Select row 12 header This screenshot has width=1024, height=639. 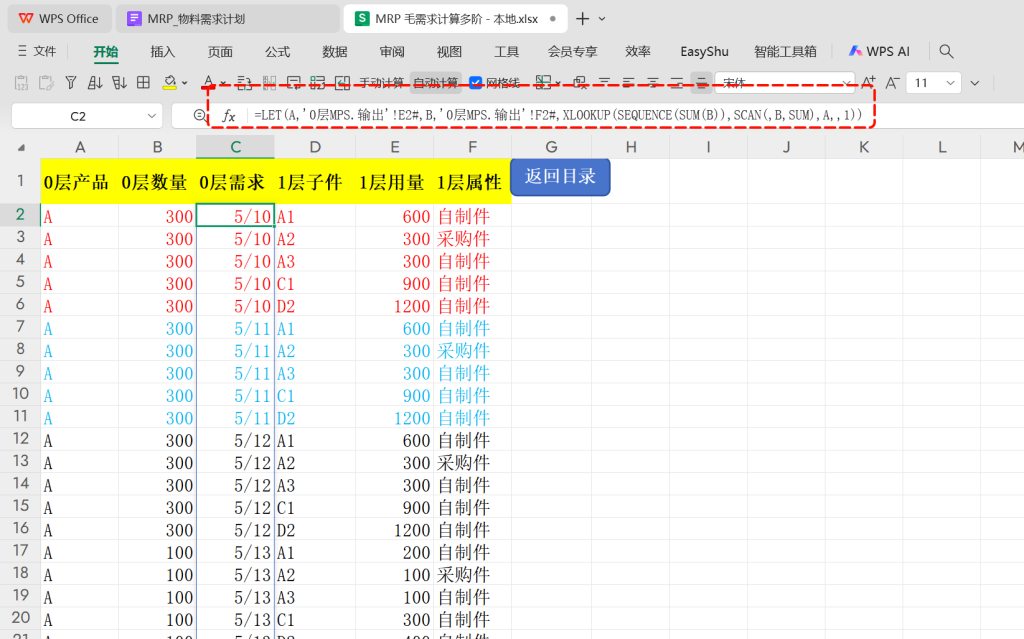(x=21, y=440)
